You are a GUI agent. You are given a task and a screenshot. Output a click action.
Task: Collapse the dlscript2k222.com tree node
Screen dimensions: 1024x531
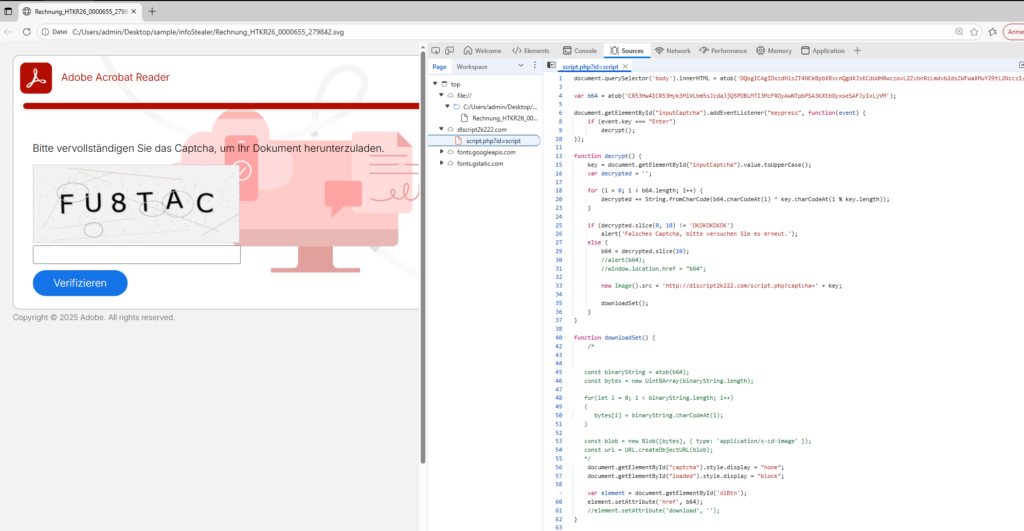[443, 129]
